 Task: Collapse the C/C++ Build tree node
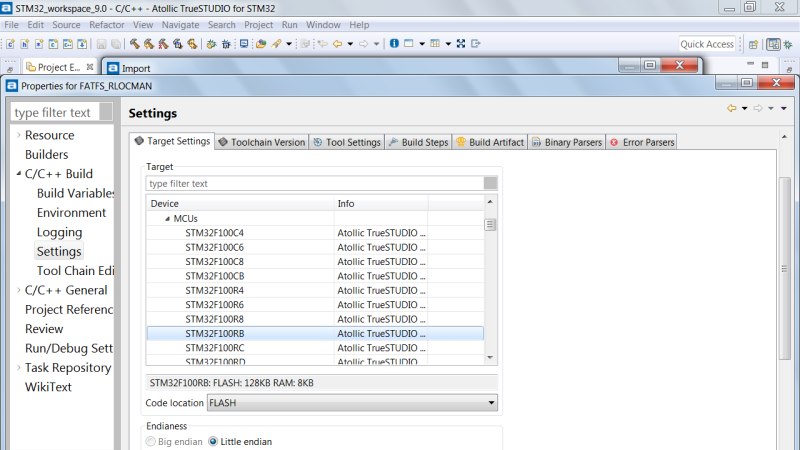(19, 173)
